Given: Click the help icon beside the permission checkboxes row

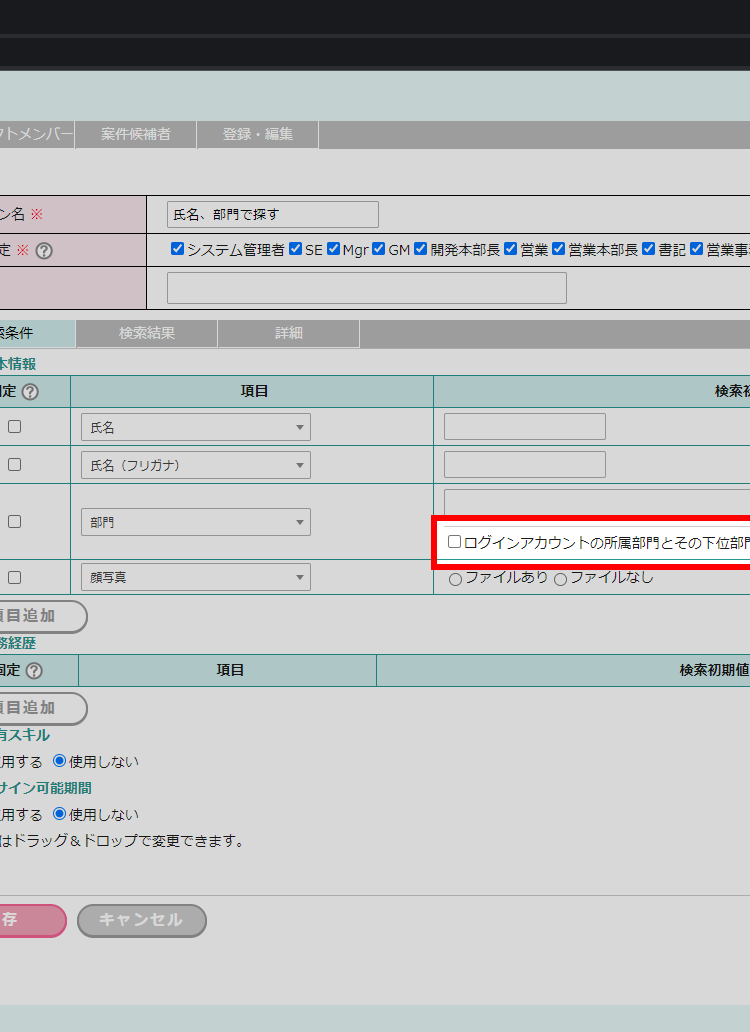Looking at the screenshot, I should point(44,251).
